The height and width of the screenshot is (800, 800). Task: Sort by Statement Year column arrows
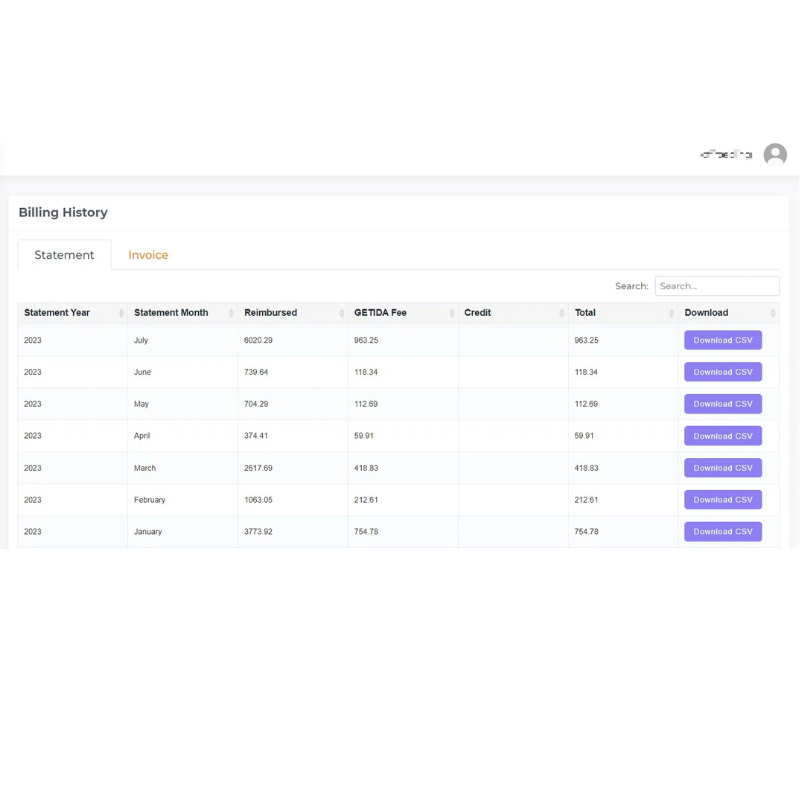click(121, 313)
